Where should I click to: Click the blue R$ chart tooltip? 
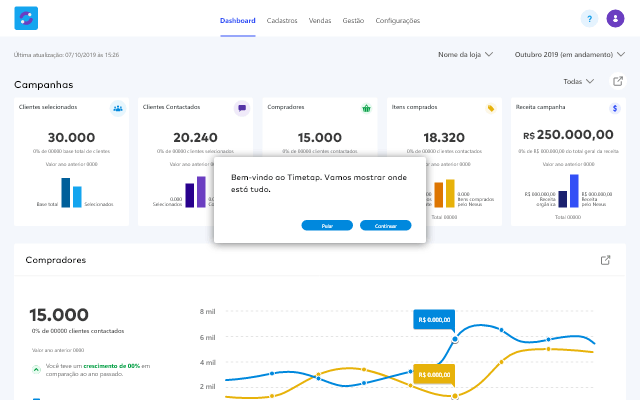[x=434, y=319]
